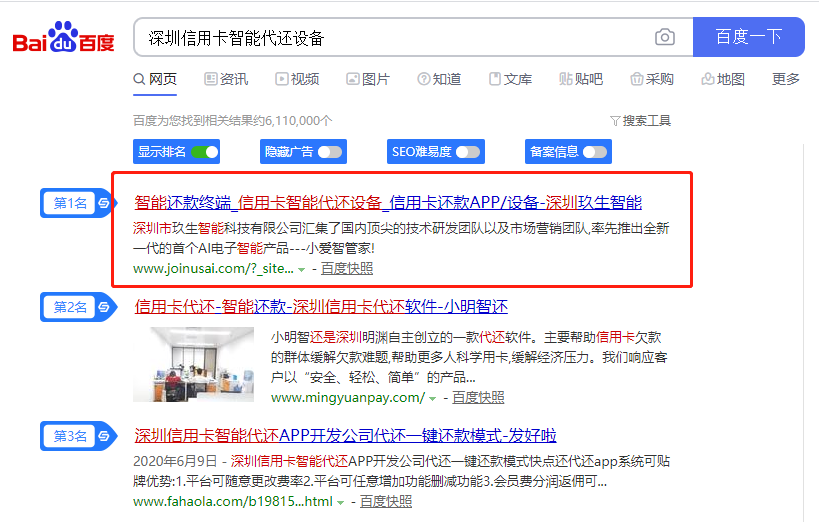This screenshot has width=819, height=522.
Task: Expand arrow next to www.mingyuanpay.com URL
Action: (432, 399)
